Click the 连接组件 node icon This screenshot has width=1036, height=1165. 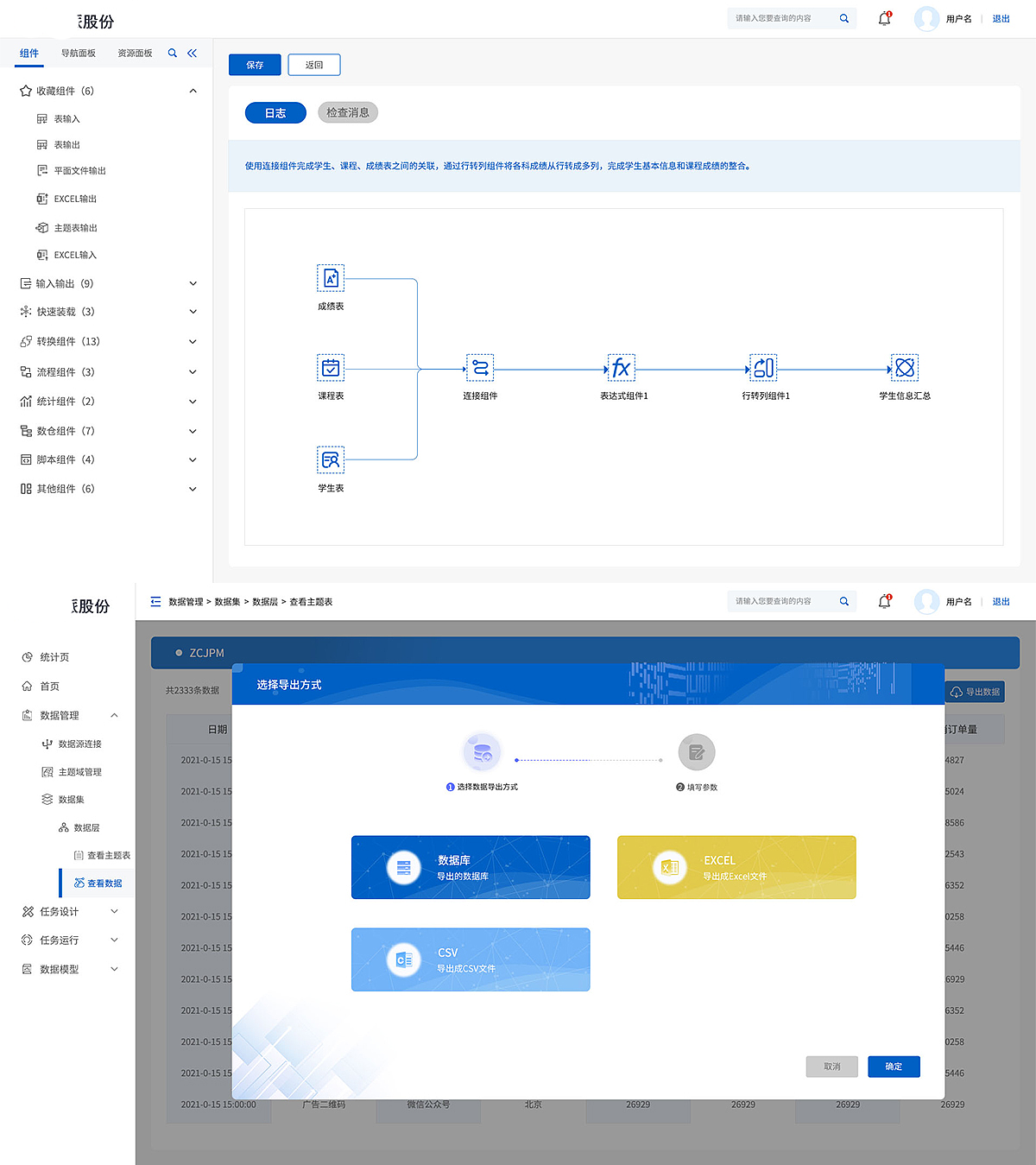click(480, 368)
